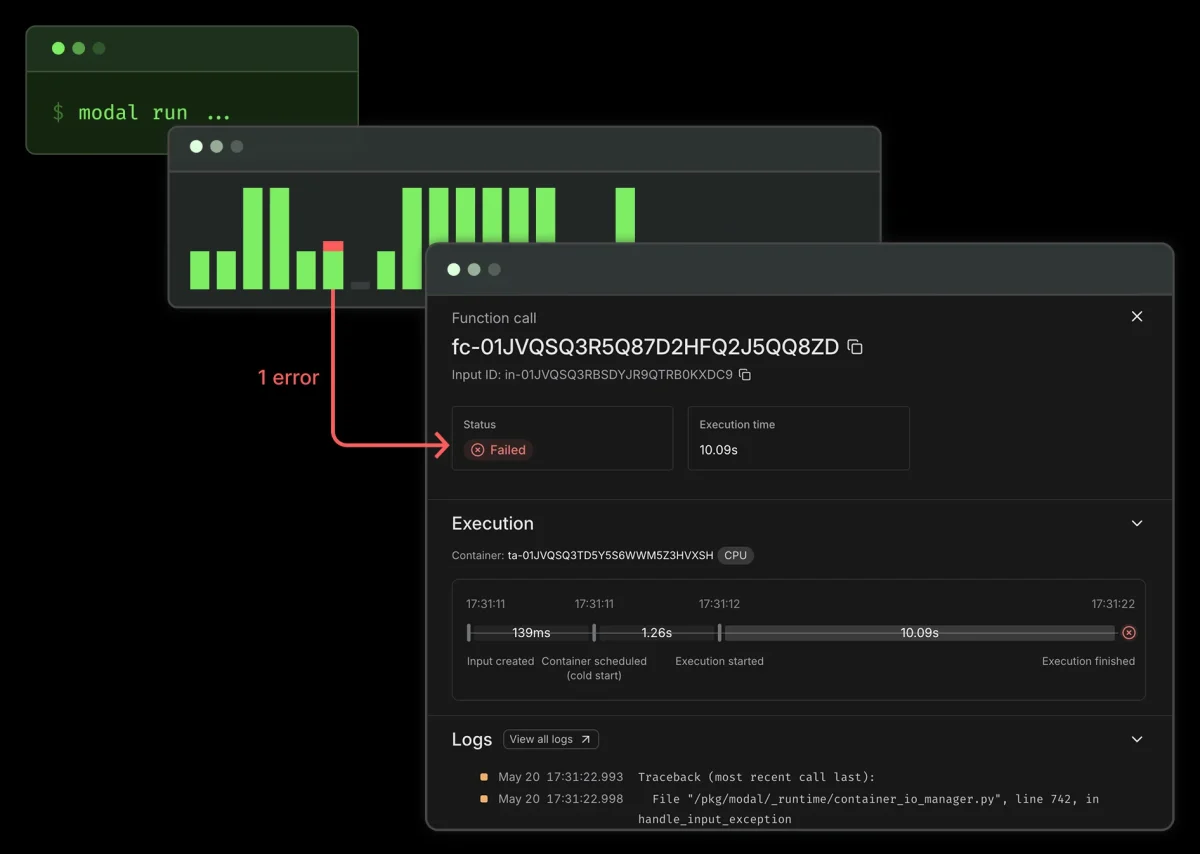Viewport: 1200px width, 854px height.
Task: Click the Execution section heading
Action: click(493, 523)
